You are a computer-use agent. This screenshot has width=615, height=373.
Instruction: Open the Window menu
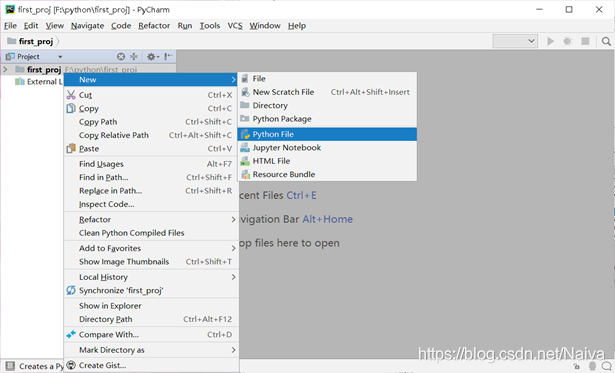pyautogui.click(x=265, y=26)
